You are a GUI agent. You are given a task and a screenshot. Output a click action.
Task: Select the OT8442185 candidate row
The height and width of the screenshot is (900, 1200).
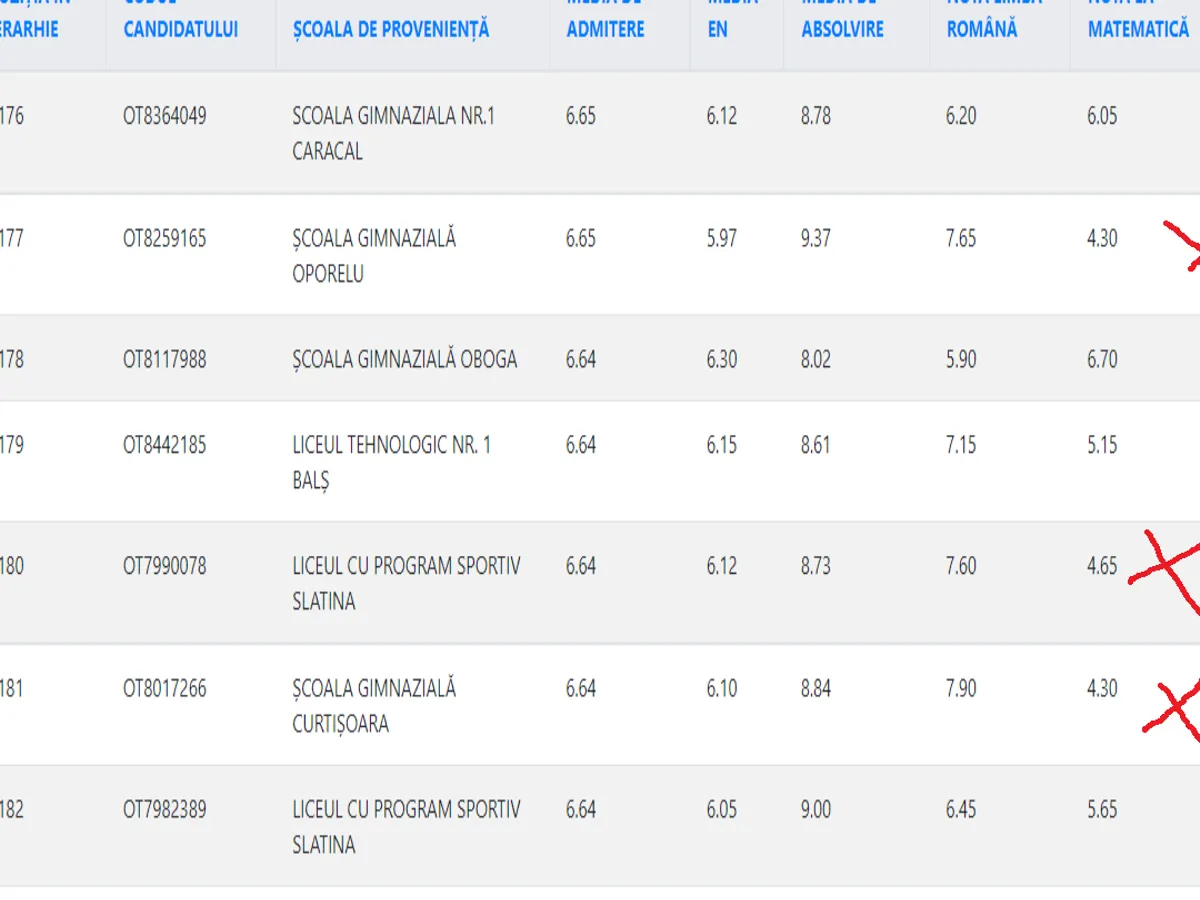coord(165,445)
